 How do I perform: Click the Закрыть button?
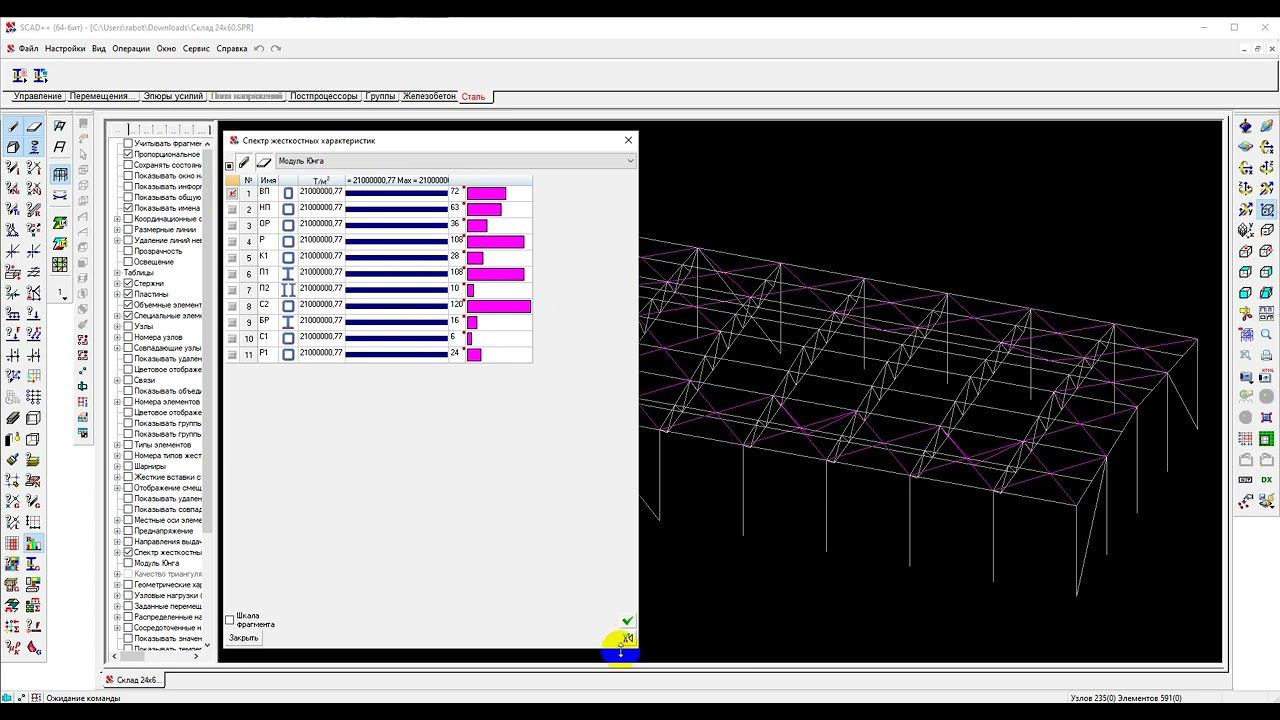243,638
